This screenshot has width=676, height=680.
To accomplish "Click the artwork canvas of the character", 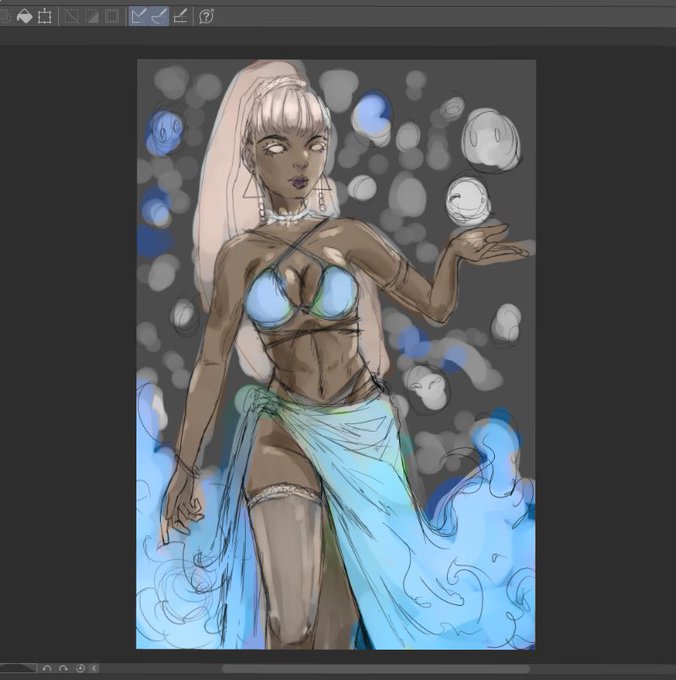I will click(x=336, y=354).
